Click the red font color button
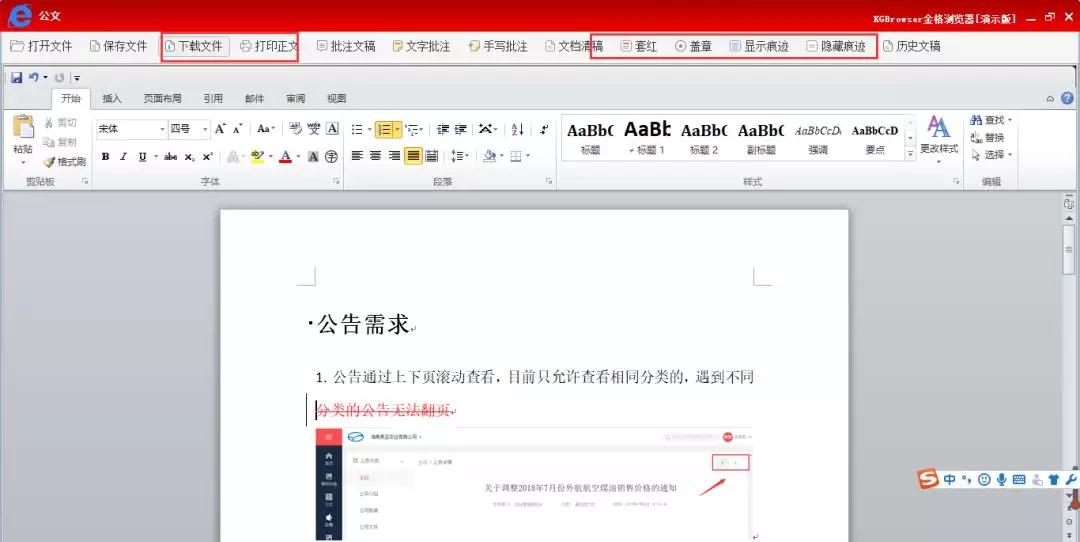This screenshot has height=542, width=1080. (285, 156)
